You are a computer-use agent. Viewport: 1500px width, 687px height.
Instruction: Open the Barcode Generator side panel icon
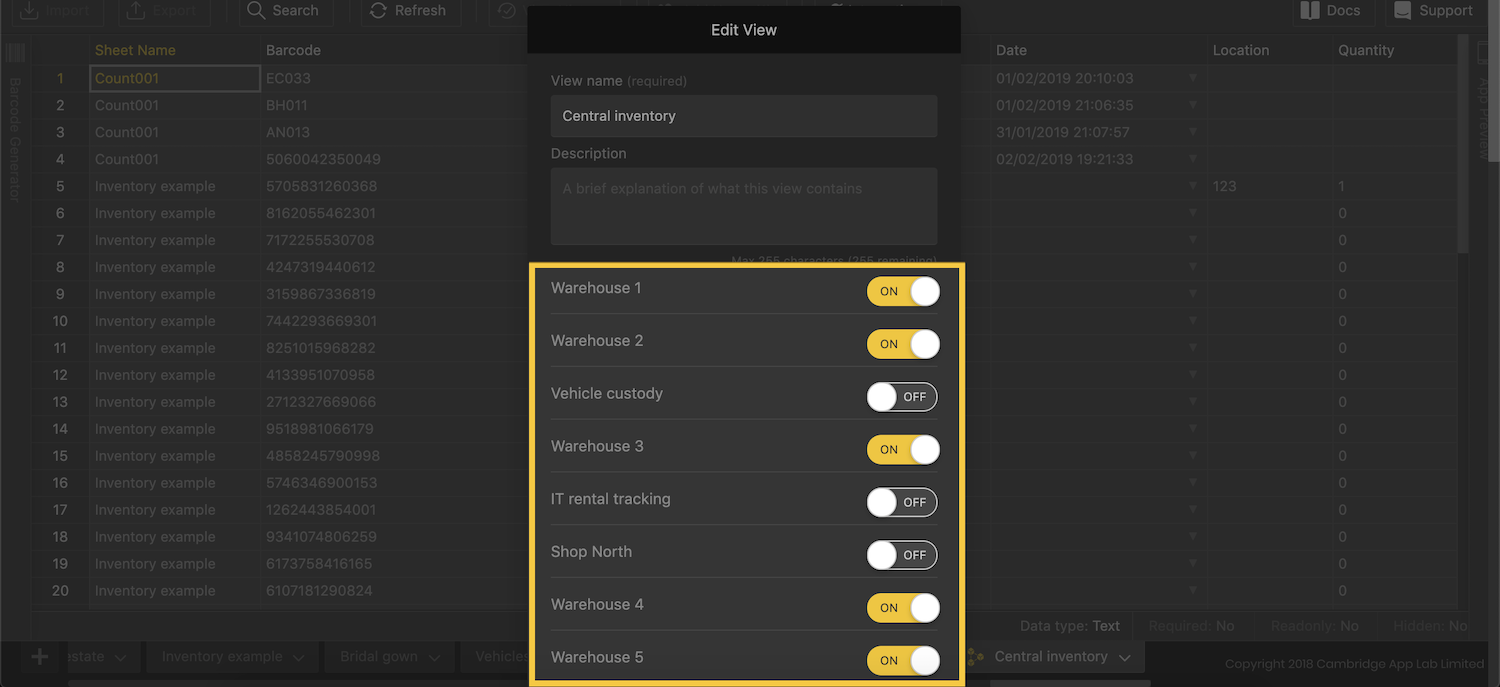16,53
